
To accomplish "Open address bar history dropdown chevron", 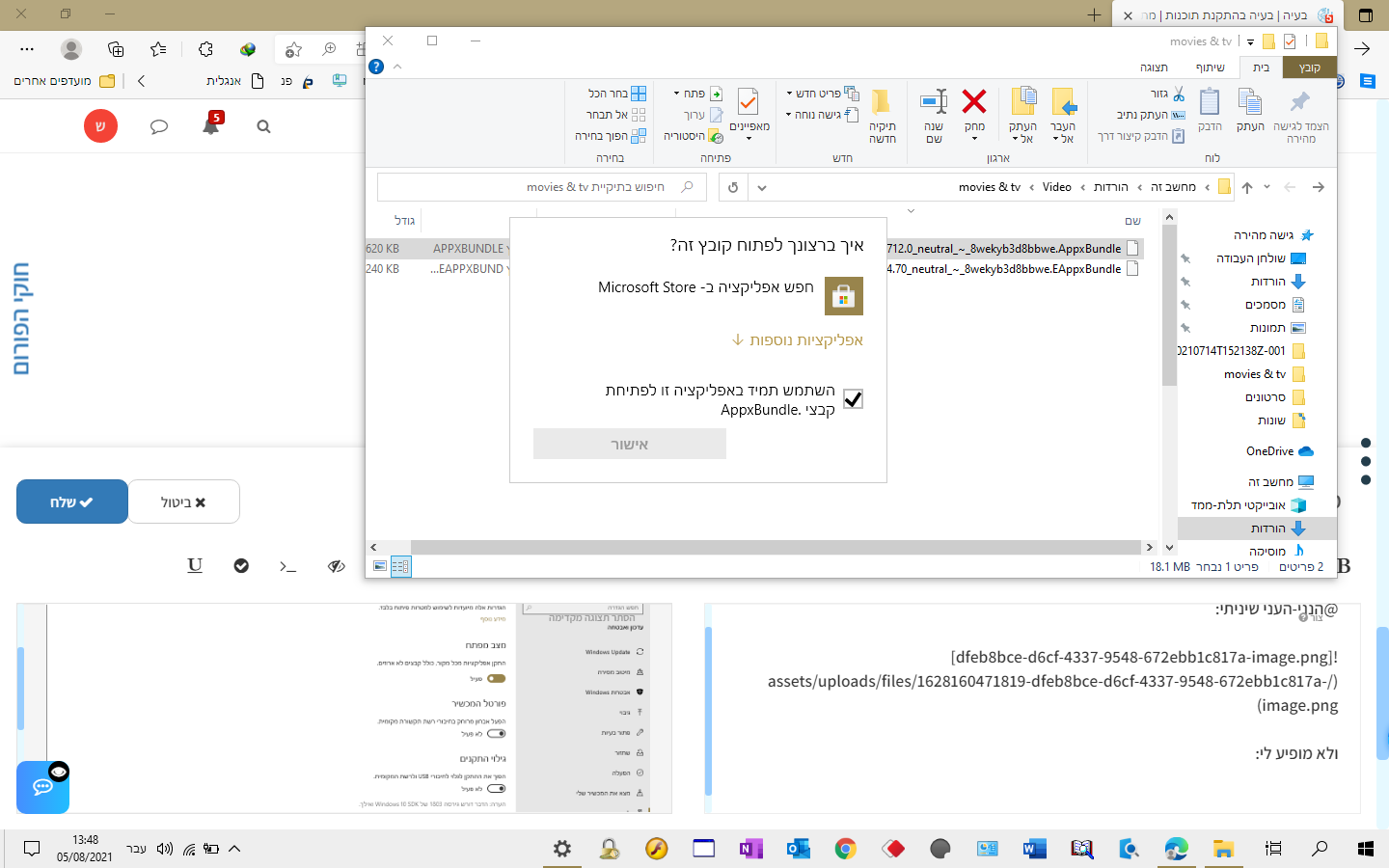I will 762,187.
